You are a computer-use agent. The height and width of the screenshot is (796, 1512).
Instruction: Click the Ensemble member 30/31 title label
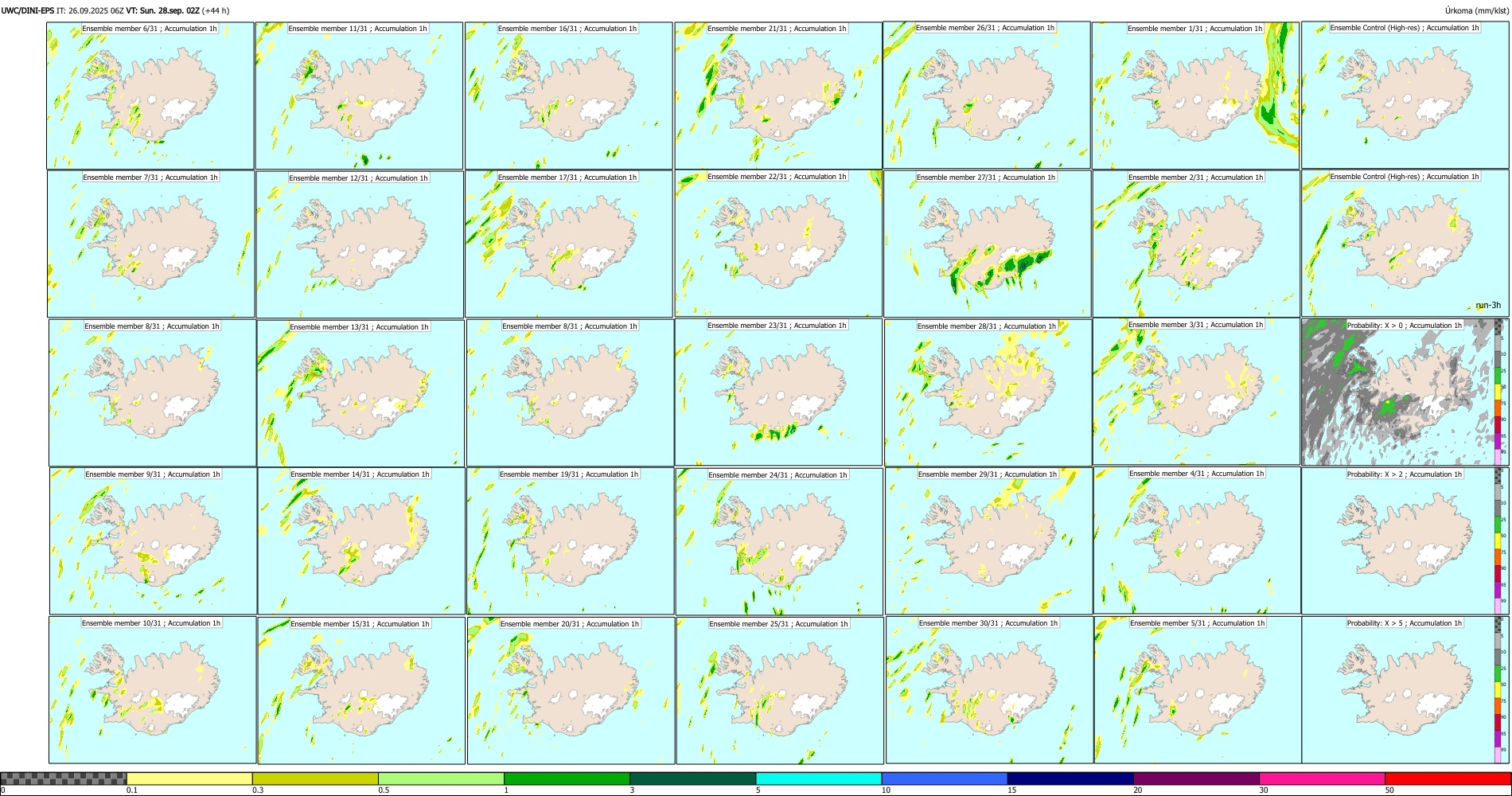point(988,623)
